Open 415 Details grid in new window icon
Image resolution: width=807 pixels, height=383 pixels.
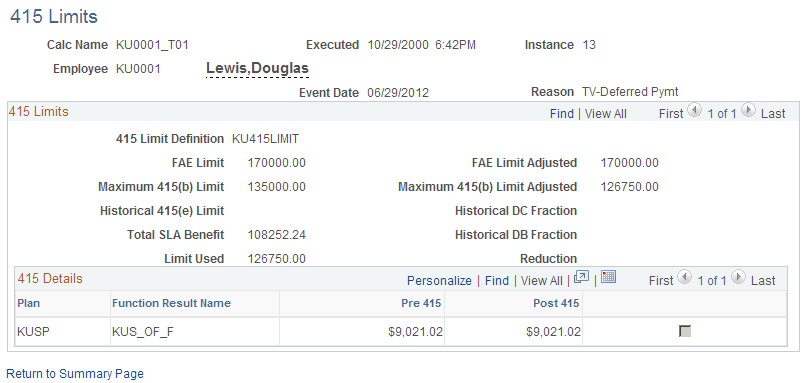[581, 277]
